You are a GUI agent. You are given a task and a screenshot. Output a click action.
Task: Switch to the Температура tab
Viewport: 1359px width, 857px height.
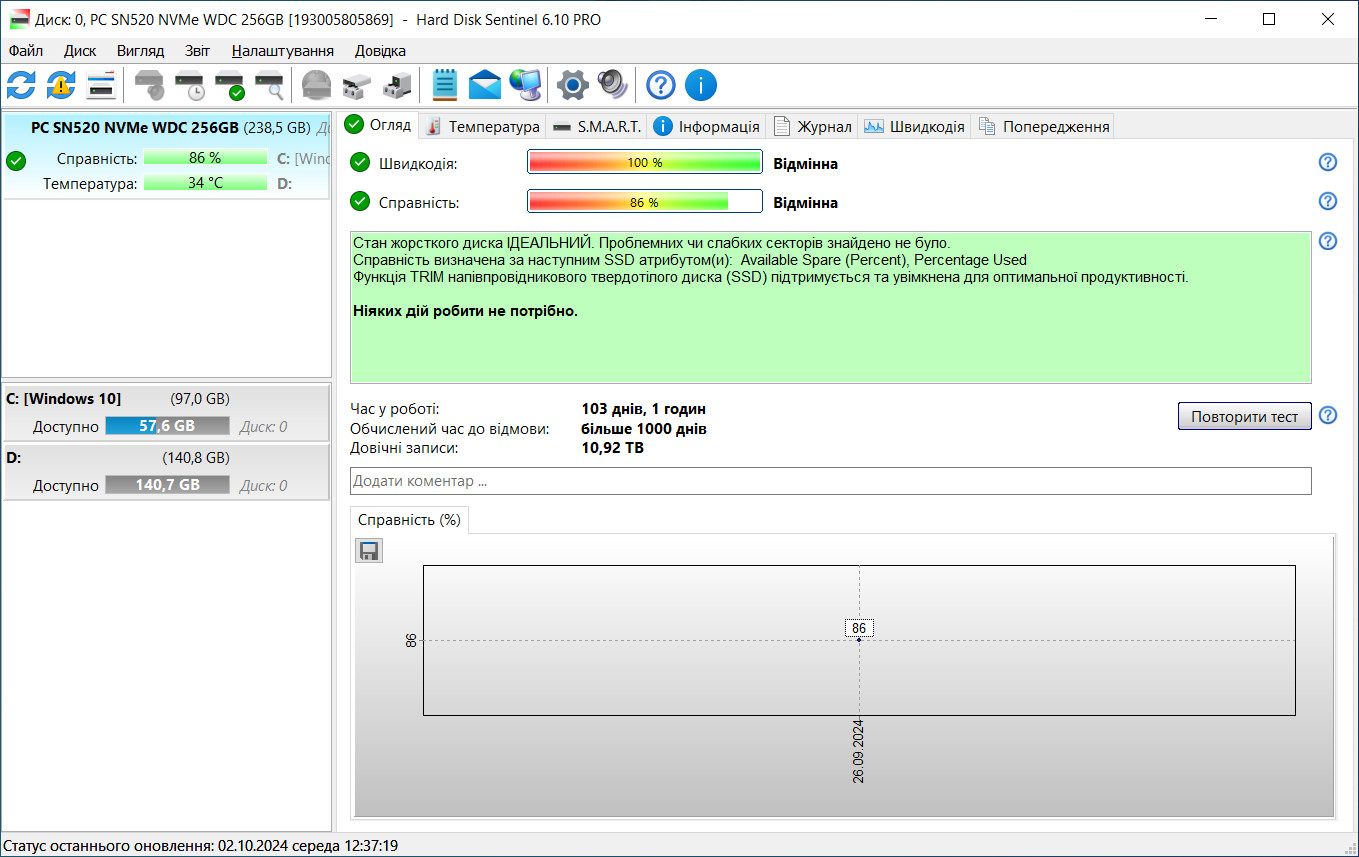[x=483, y=126]
